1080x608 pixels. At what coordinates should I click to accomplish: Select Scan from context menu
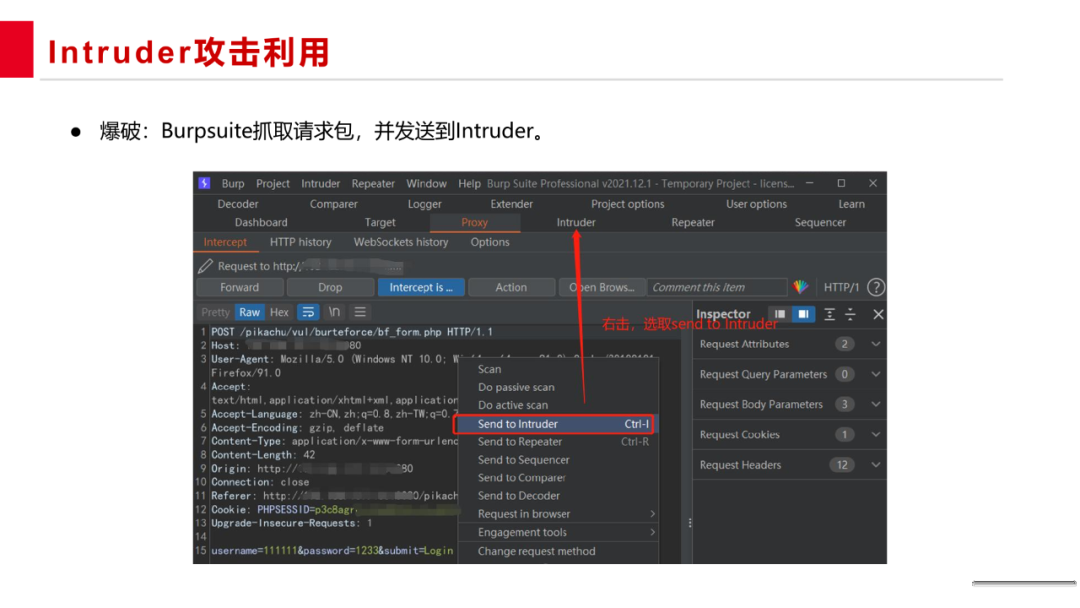[559, 369]
